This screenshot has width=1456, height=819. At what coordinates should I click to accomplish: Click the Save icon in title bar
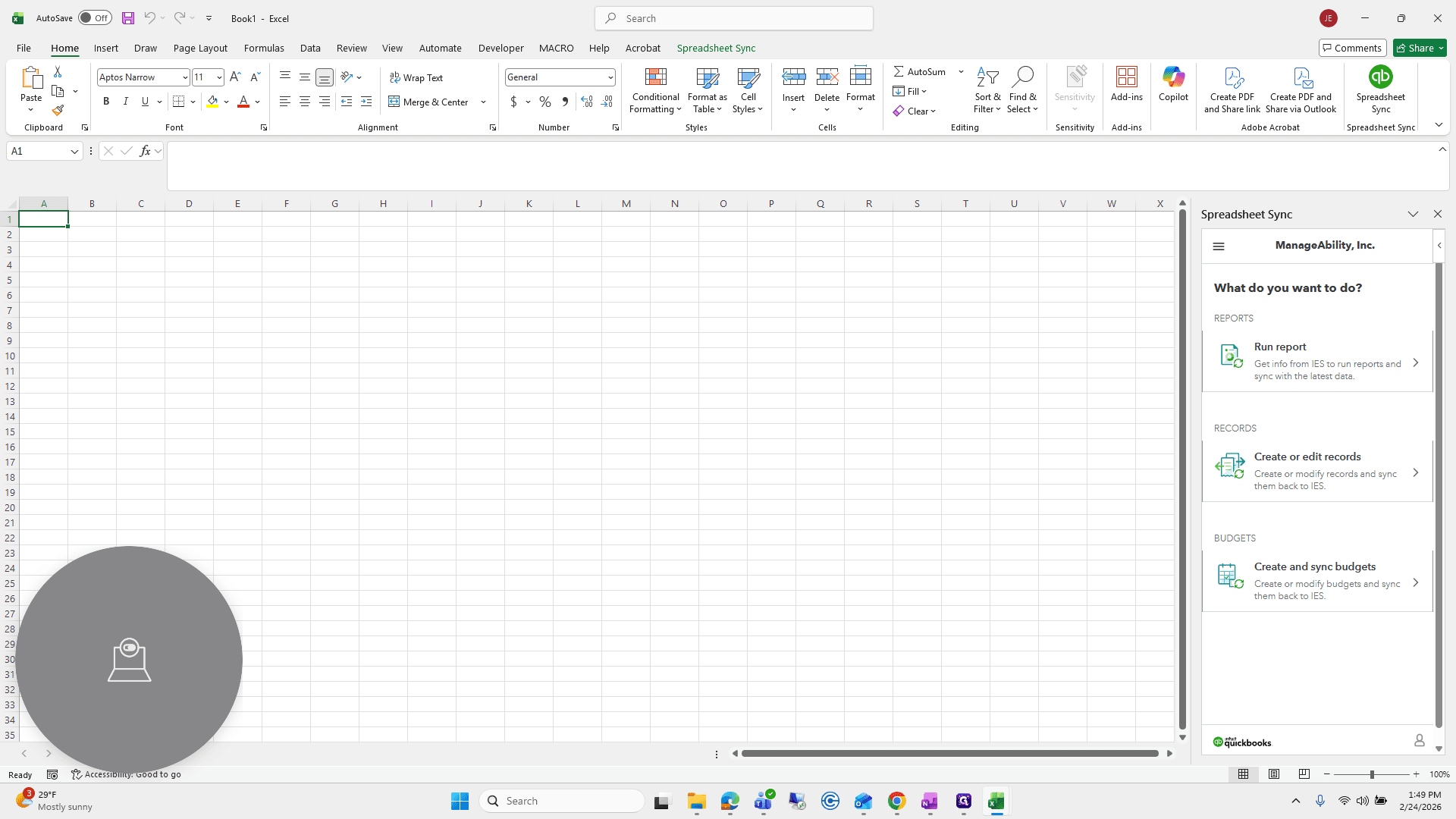[128, 18]
